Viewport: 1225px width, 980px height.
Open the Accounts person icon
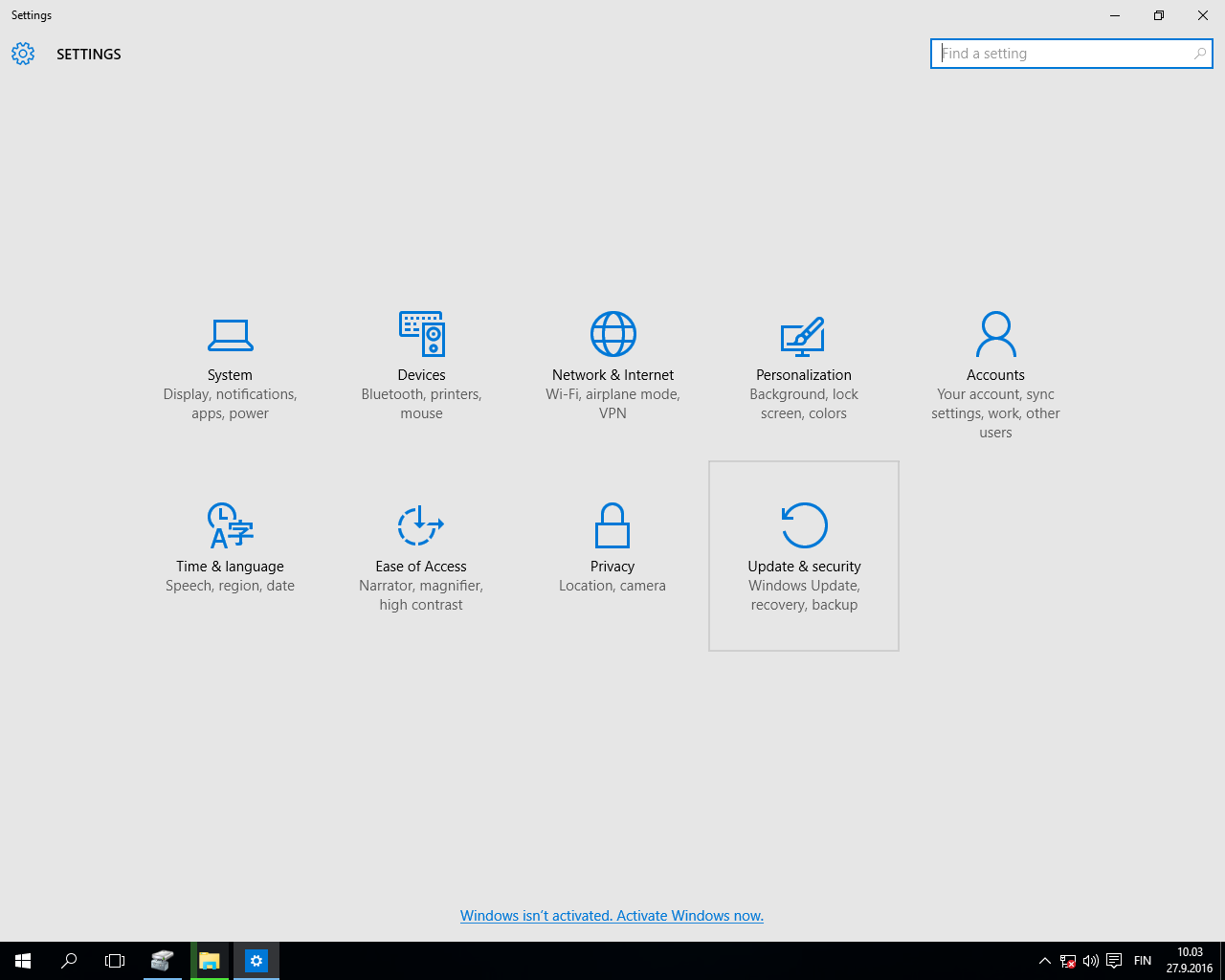(995, 334)
